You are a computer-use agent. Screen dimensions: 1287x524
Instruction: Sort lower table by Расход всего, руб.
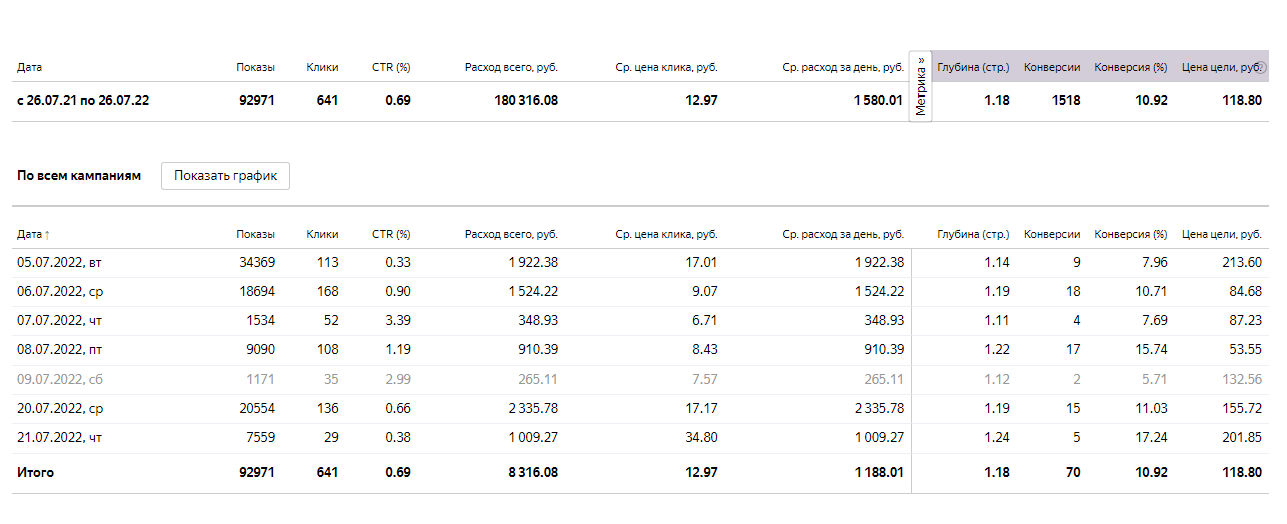511,234
